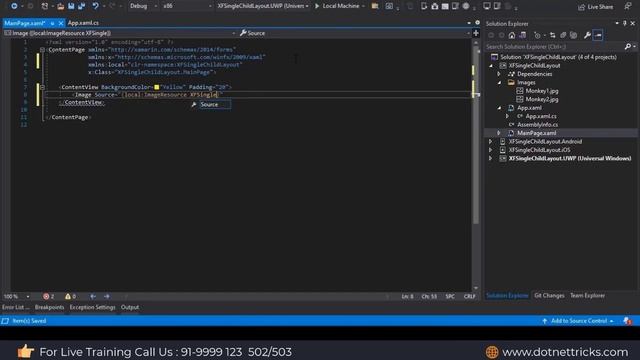Click Solution Explorer search magnifier icon

click(628, 47)
